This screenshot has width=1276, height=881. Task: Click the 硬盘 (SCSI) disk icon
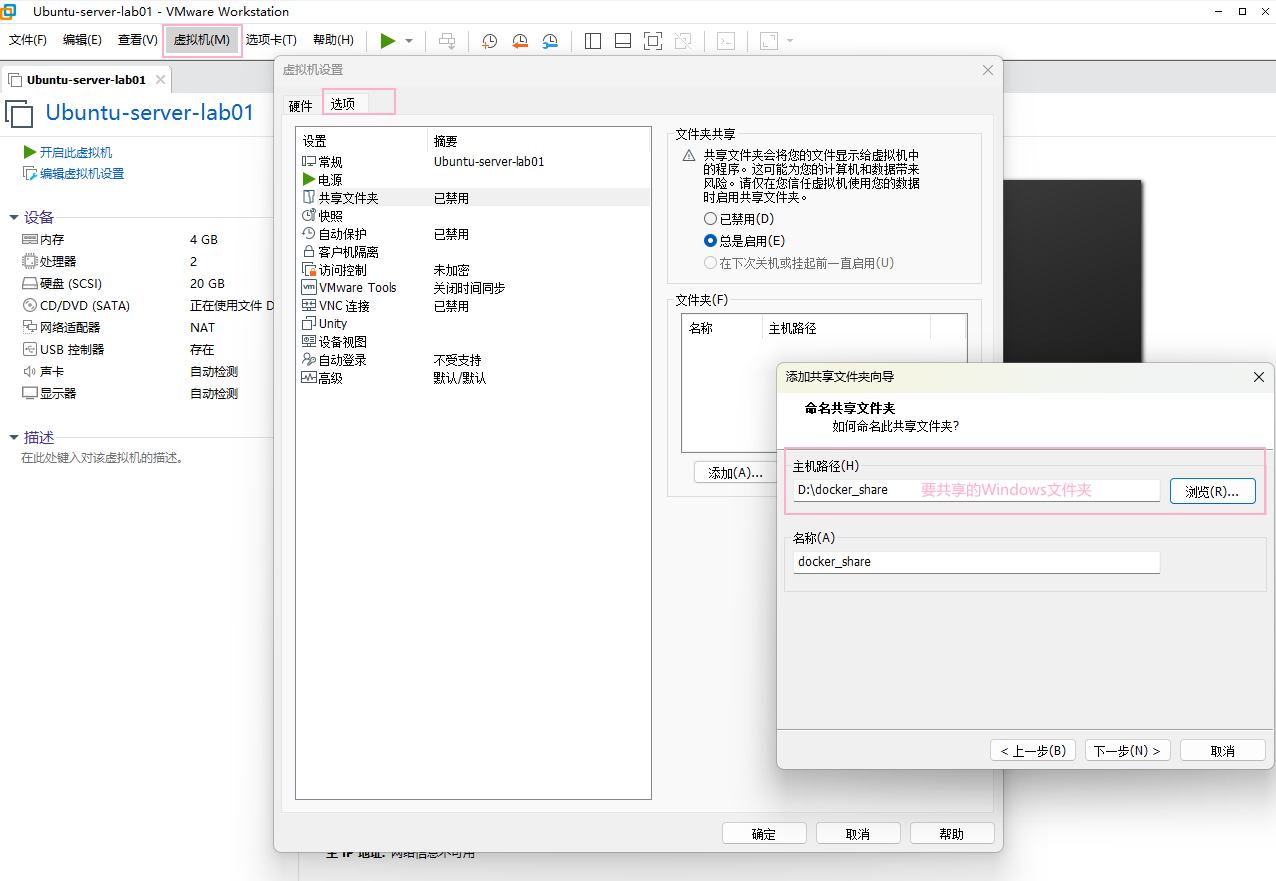pyautogui.click(x=29, y=283)
